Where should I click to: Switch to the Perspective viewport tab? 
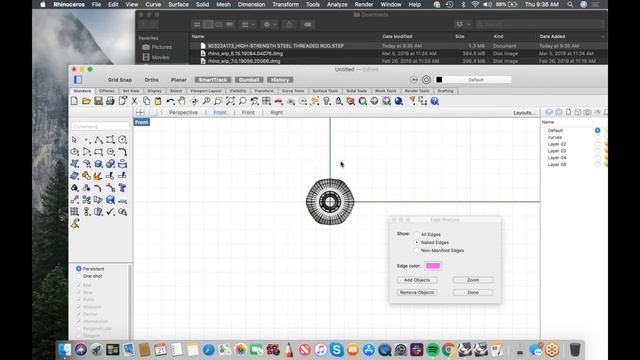[183, 112]
